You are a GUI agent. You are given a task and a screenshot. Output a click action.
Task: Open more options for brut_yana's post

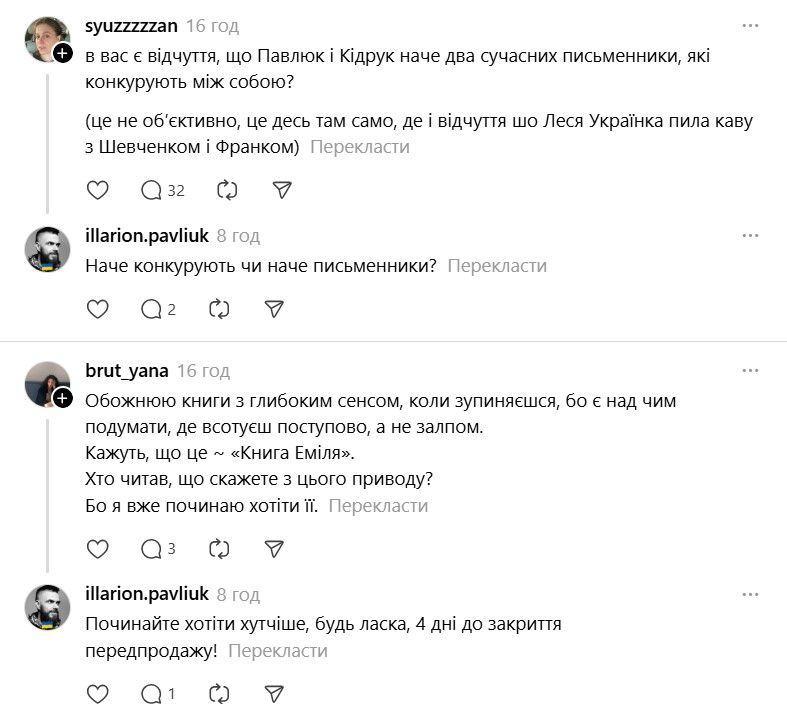tap(750, 370)
